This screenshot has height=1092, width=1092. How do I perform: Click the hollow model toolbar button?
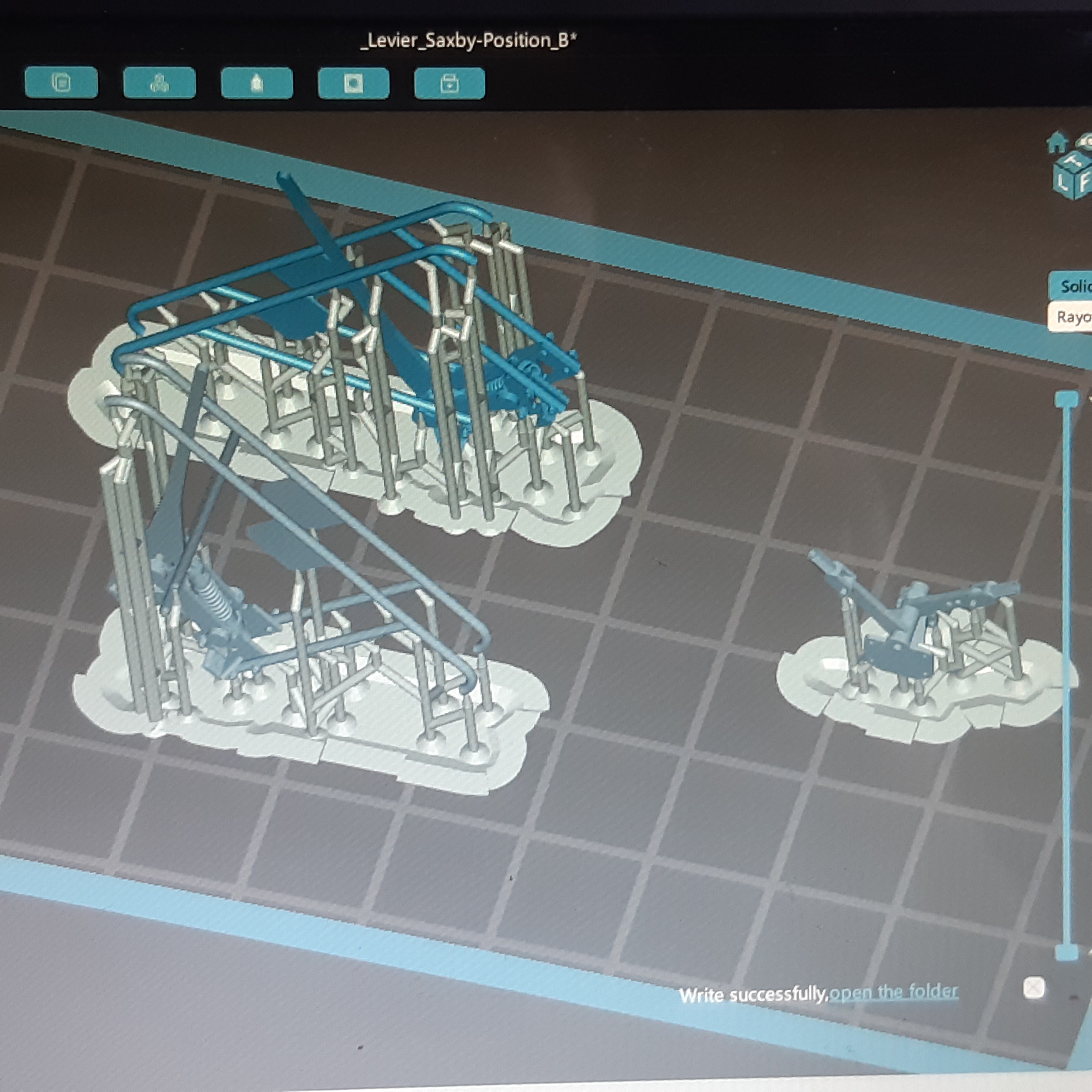[x=257, y=83]
